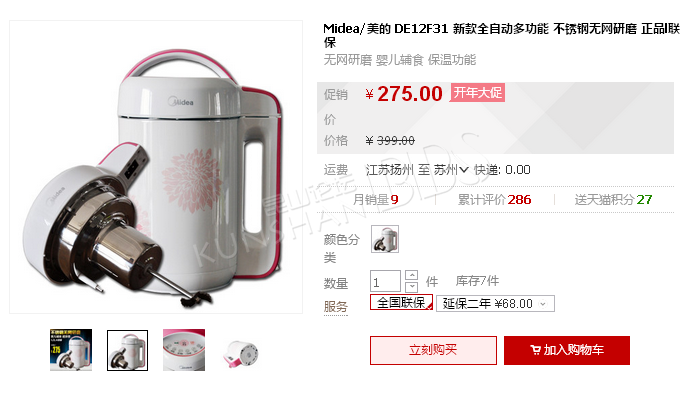Click the 送天猫积分 27 points link
Image resolution: width=685 pixels, height=401 pixels.
click(613, 200)
